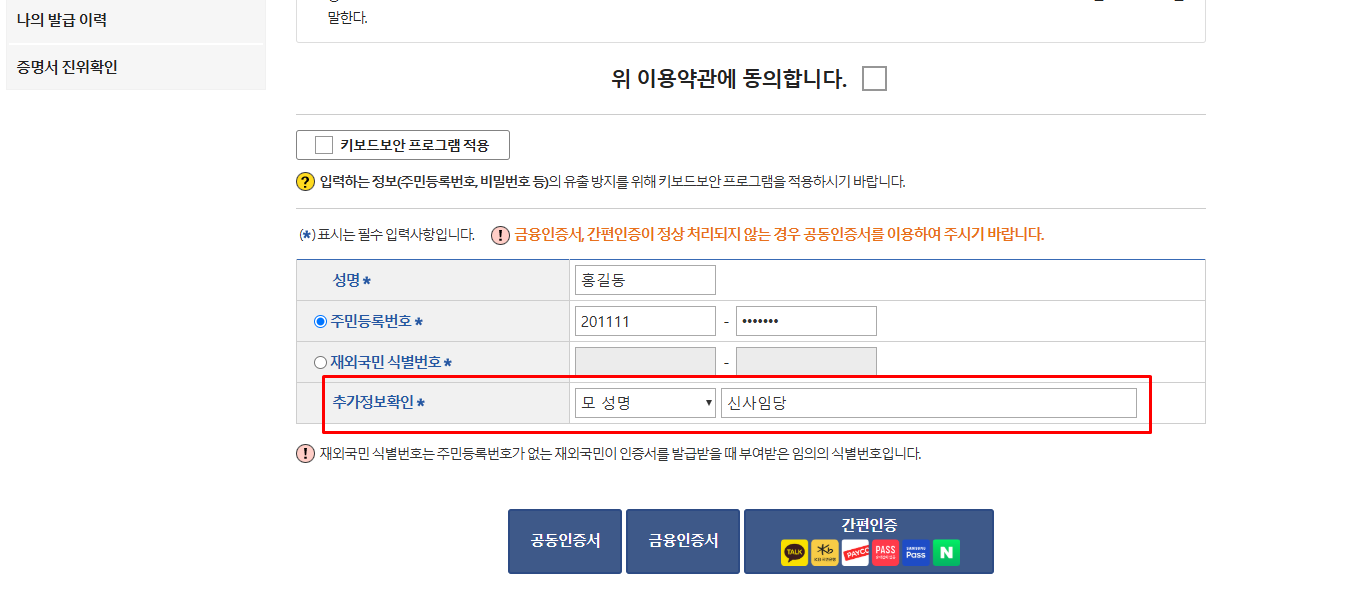Image resolution: width=1366 pixels, height=596 pixels.
Task: Click the warning icon next to 금융인증서 notice
Action: 499,235
